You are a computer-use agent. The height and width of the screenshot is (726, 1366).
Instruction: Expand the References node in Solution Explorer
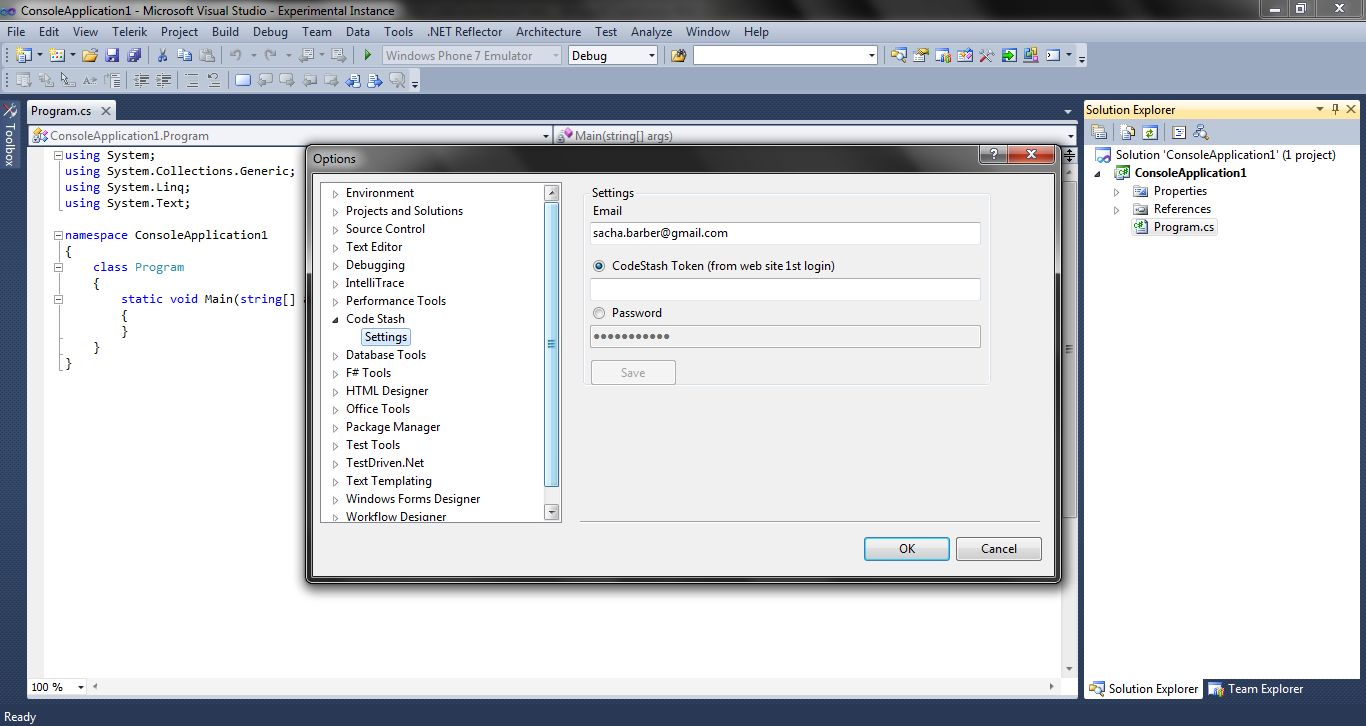tap(1117, 209)
